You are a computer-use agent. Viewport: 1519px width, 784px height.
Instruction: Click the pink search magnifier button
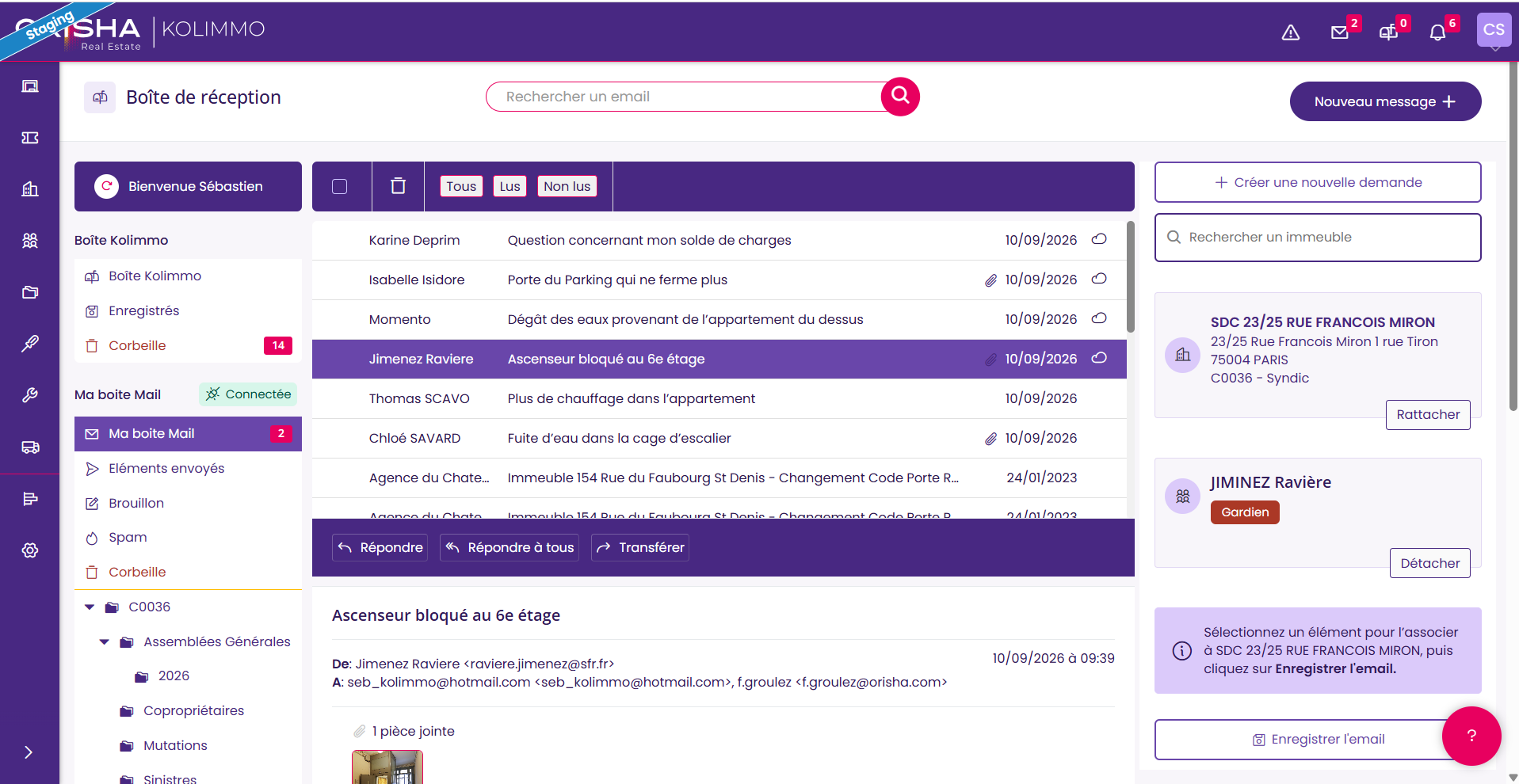click(x=900, y=97)
